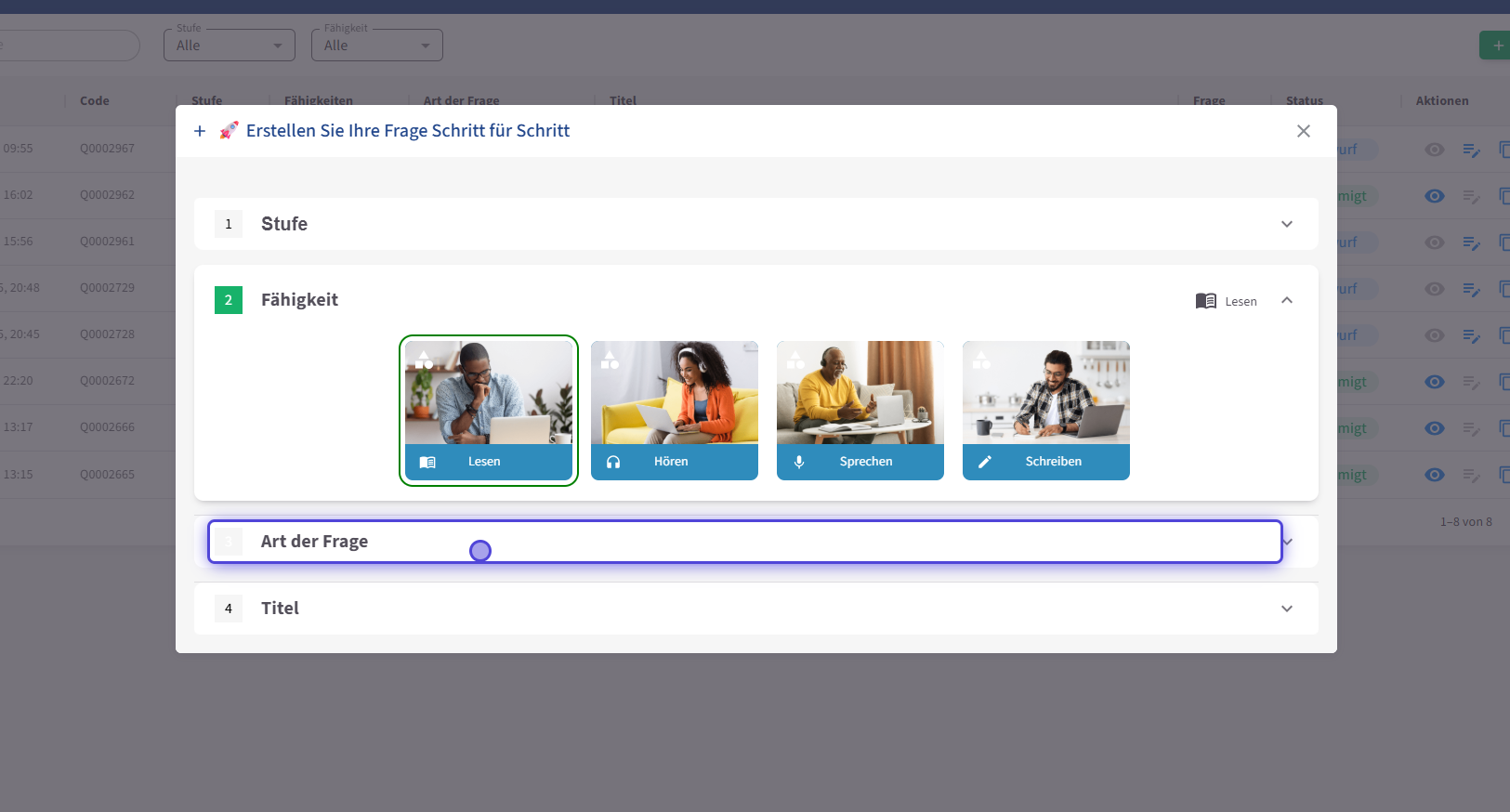Choose the Hören skill card
1510x812 pixels.
[674, 410]
